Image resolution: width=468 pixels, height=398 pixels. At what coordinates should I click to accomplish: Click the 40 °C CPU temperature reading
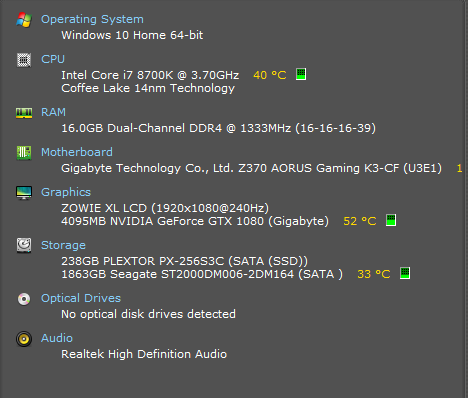click(x=270, y=75)
